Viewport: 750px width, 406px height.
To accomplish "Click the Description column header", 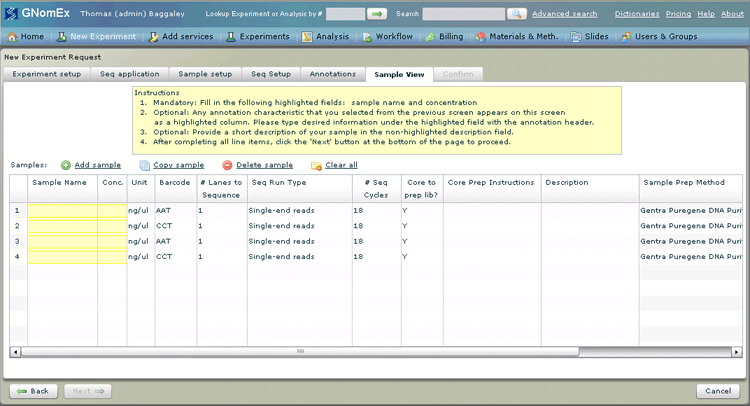I will click(x=590, y=188).
